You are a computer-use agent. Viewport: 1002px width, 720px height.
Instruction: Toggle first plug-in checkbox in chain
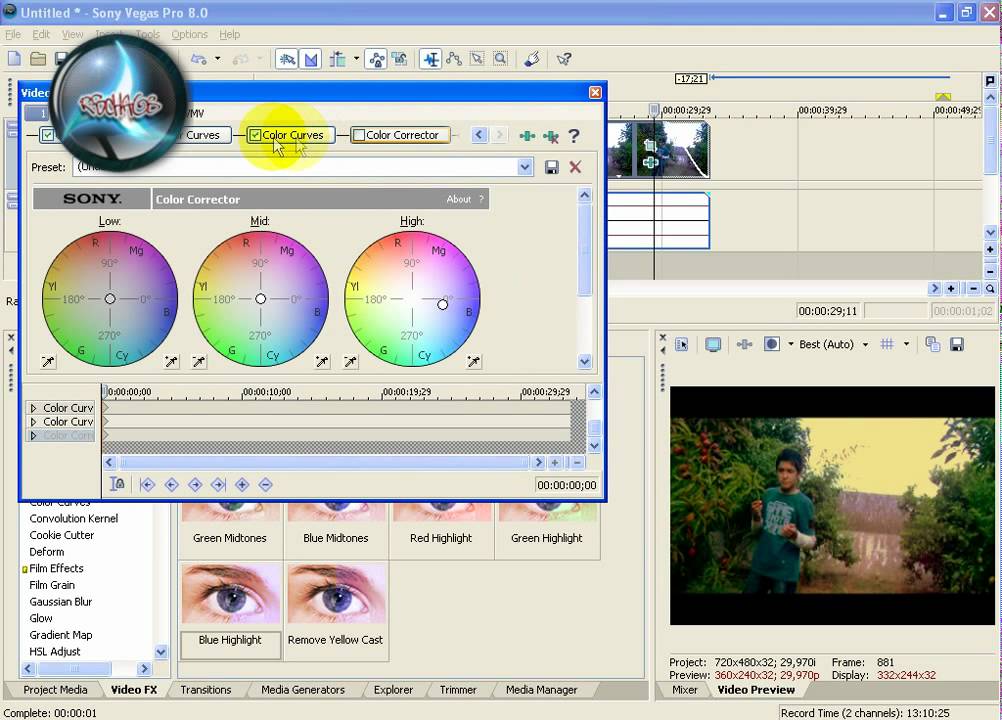click(48, 135)
